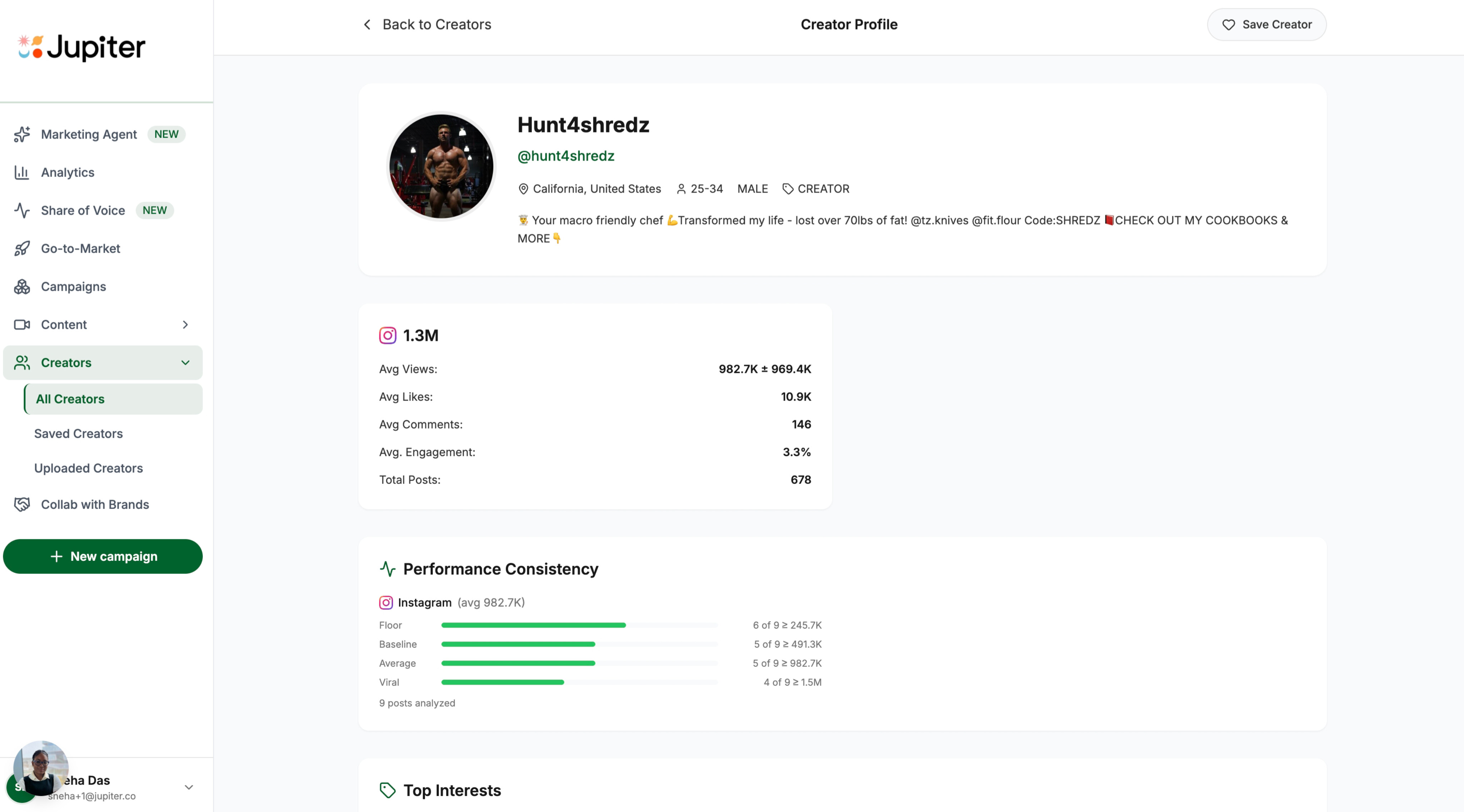1464x812 pixels.
Task: Click the Campaigns cubes icon
Action: [21, 286]
